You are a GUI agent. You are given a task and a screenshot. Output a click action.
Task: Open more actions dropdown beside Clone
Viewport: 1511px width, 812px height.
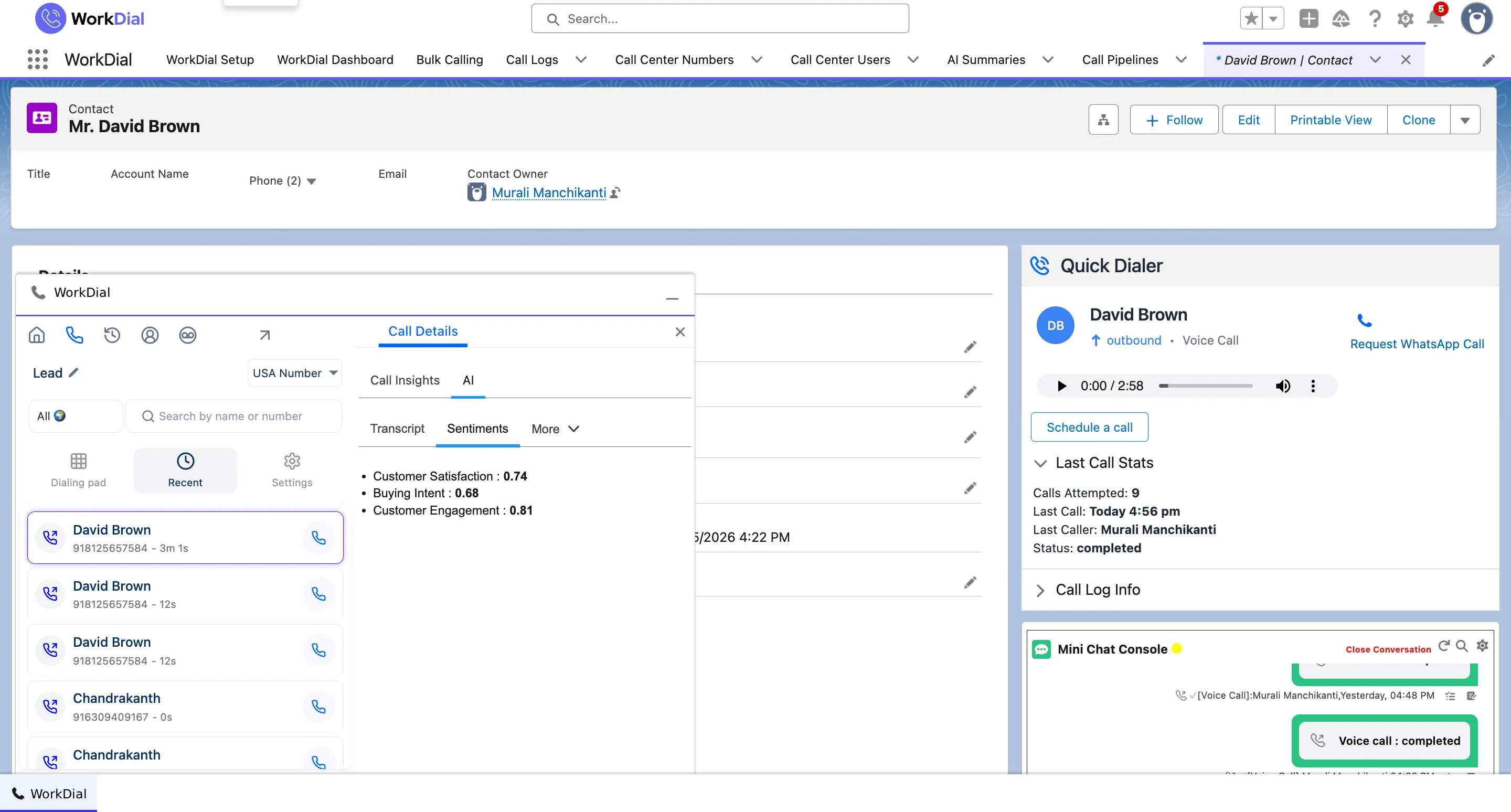tap(1465, 120)
